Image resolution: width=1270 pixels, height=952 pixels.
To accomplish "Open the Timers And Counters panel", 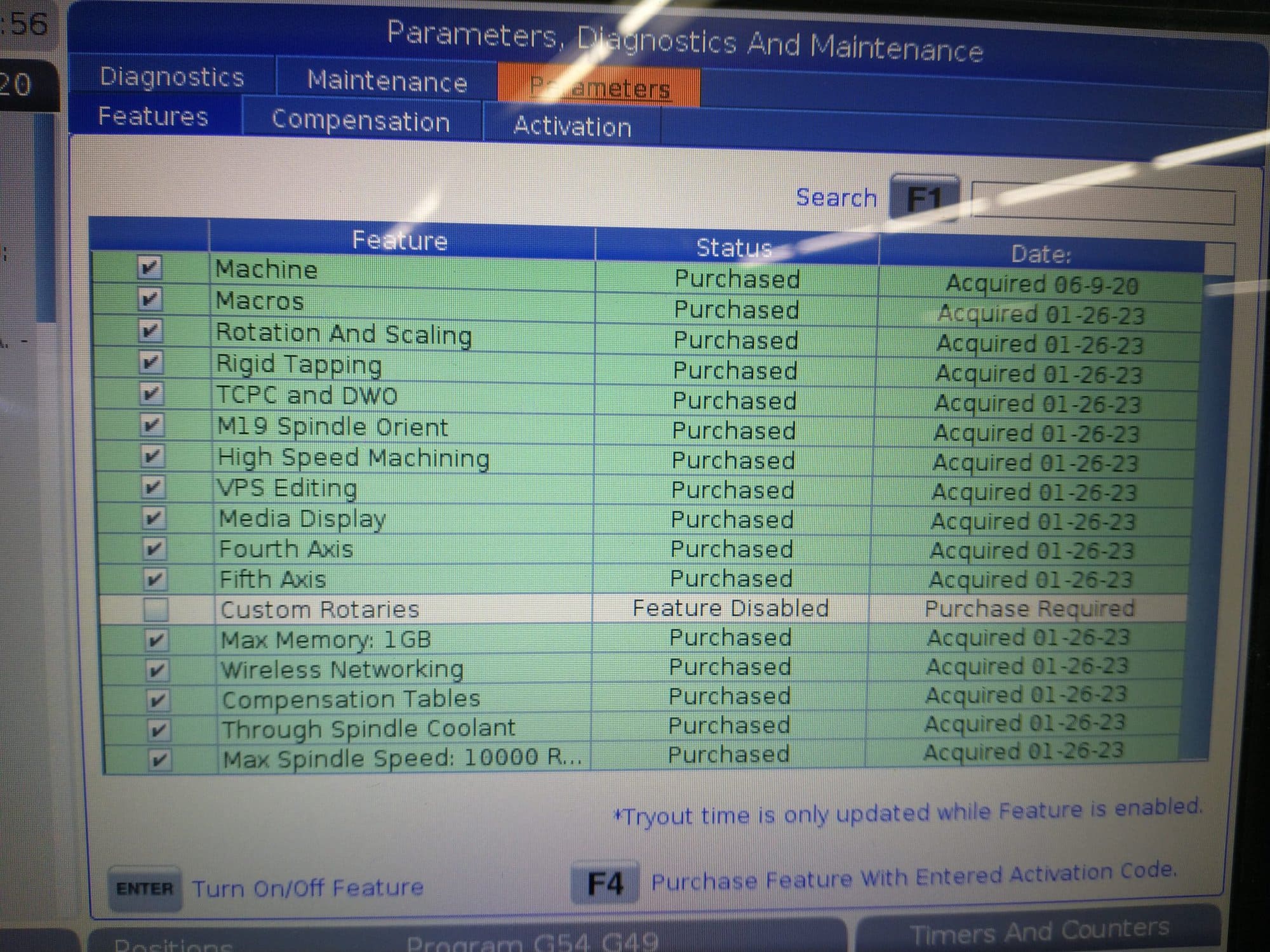I will pyautogui.click(x=1039, y=930).
